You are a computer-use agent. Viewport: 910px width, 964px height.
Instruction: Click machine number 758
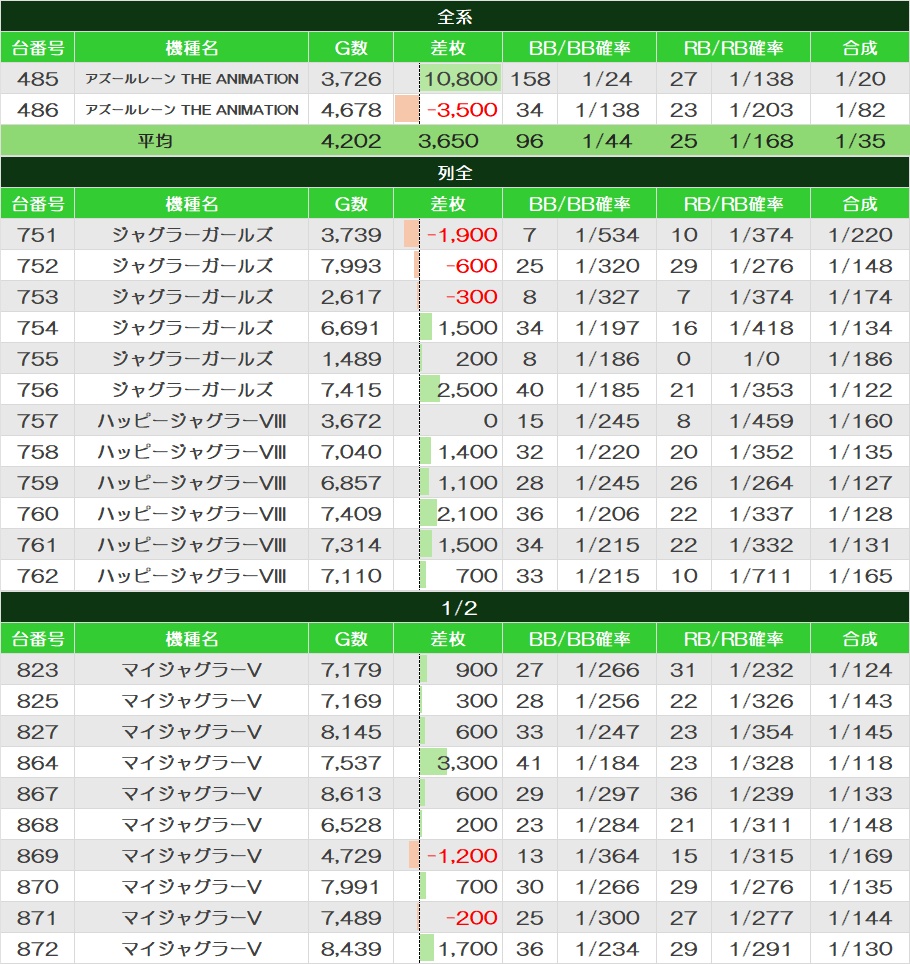click(x=38, y=452)
